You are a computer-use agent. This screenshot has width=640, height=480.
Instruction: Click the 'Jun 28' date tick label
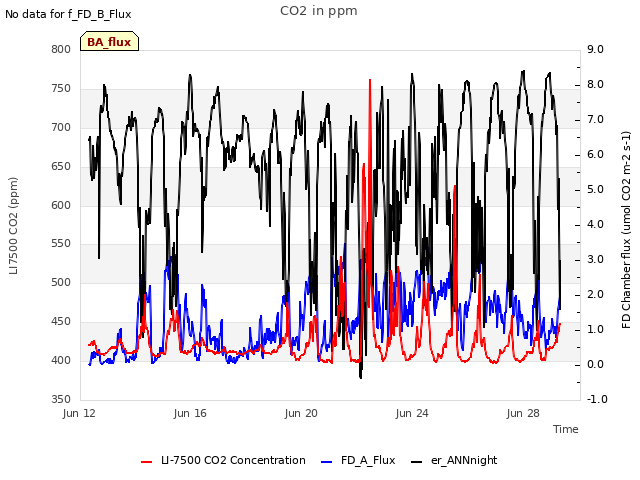coord(523,413)
